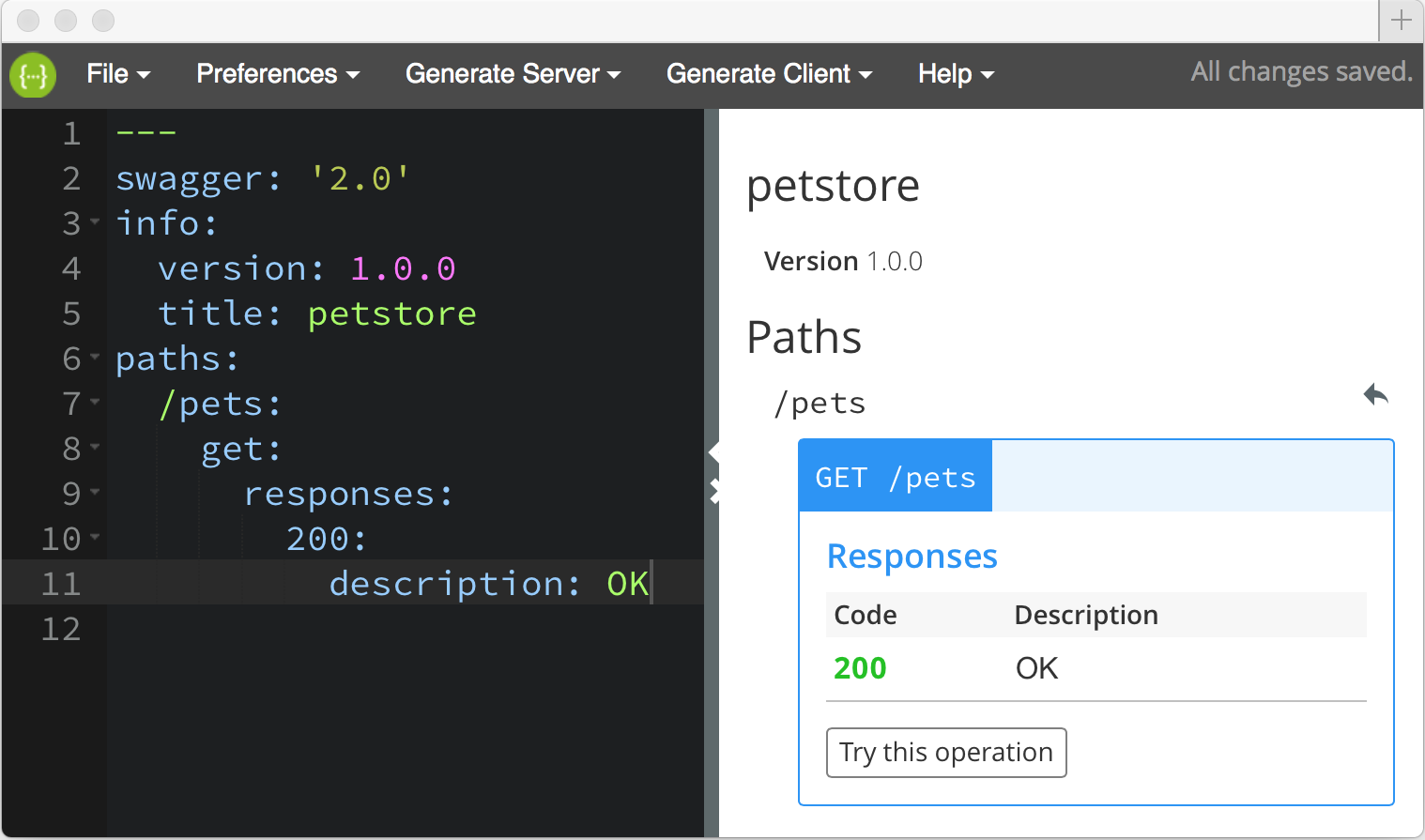The width and height of the screenshot is (1425, 840).
Task: Place cursor on description: OK line
Action: click(489, 584)
